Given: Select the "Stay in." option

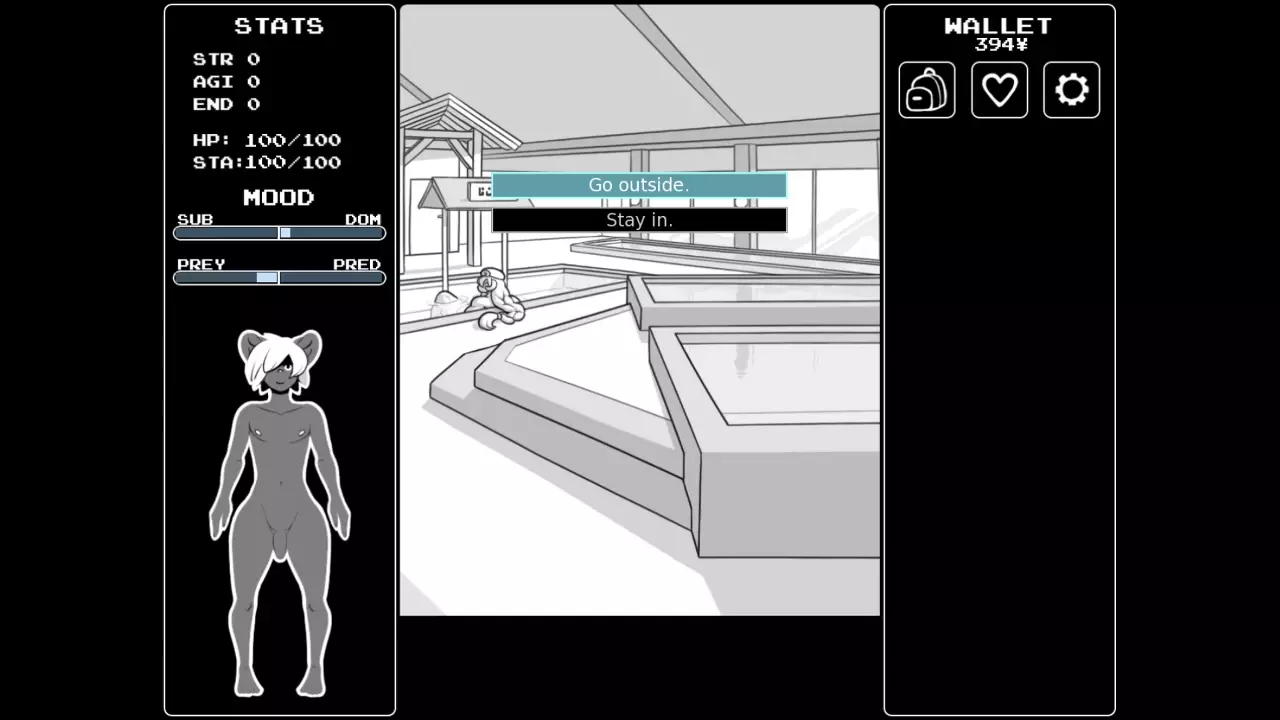Looking at the screenshot, I should pos(639,220).
